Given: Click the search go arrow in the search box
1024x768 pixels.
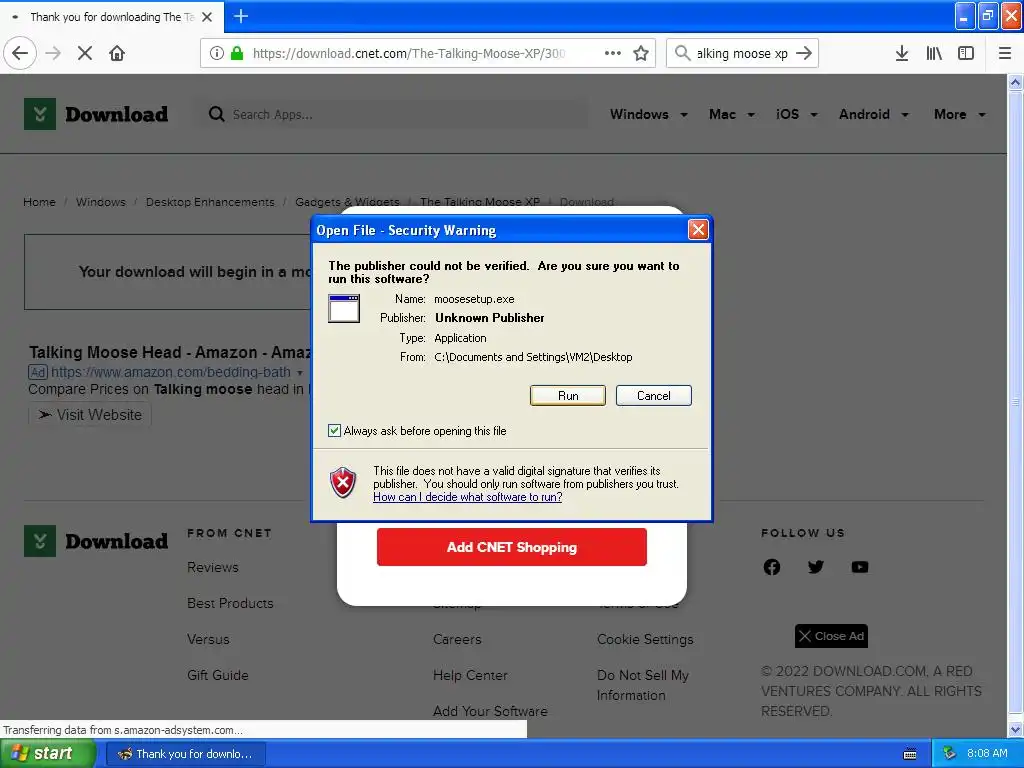Looking at the screenshot, I should pyautogui.click(x=804, y=53).
